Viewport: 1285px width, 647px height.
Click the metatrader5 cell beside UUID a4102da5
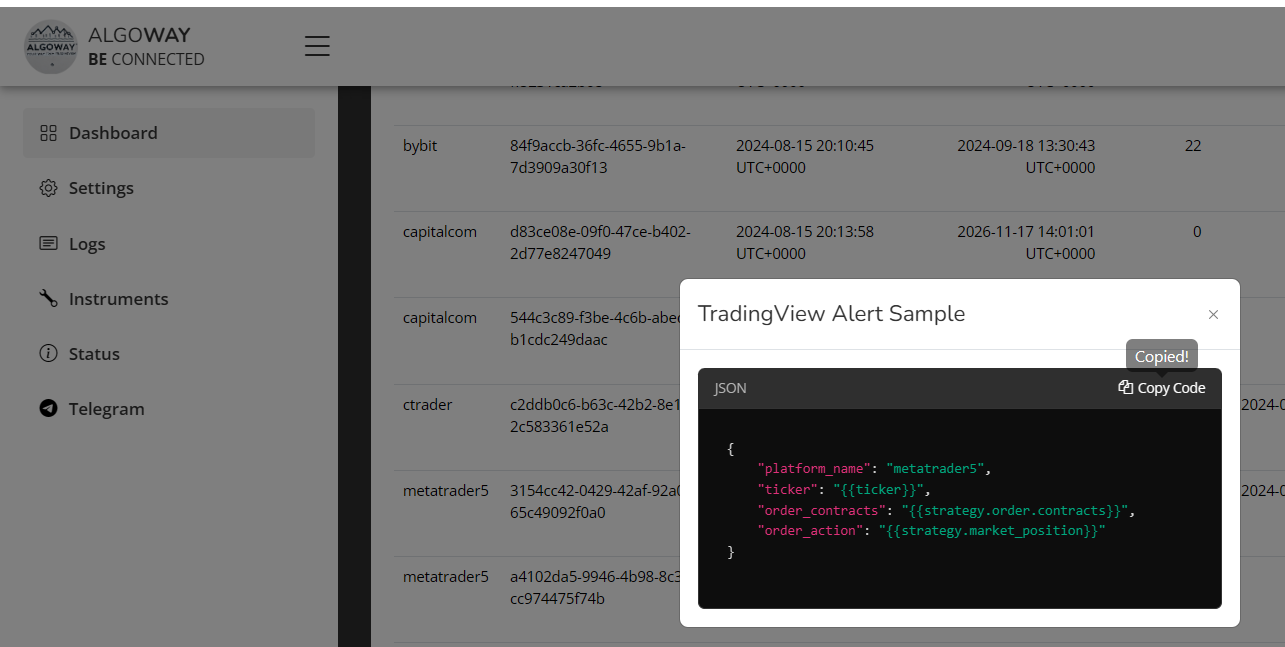pos(446,577)
